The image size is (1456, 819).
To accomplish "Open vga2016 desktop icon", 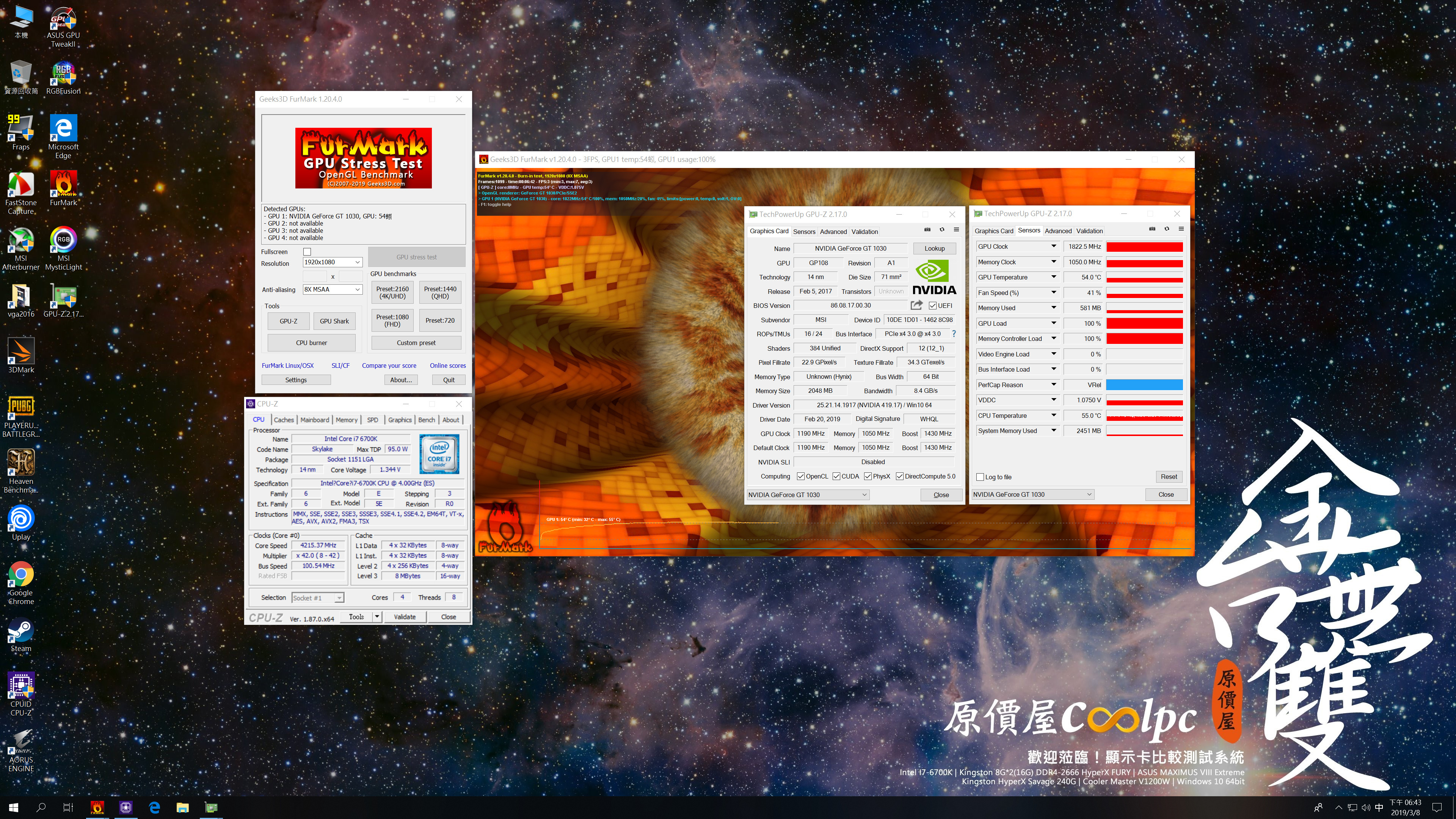I will tap(21, 300).
